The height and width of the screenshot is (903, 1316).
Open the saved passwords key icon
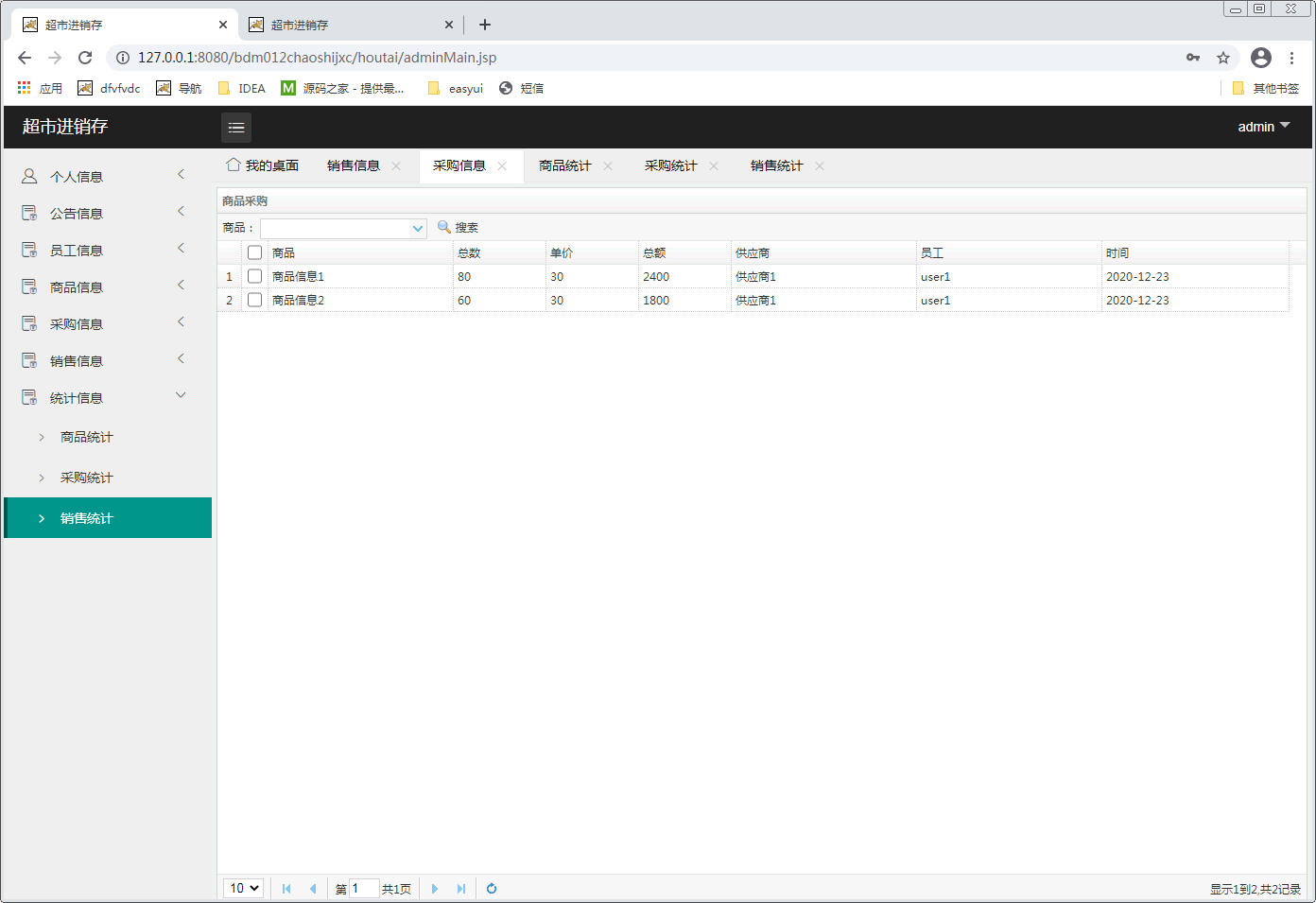pyautogui.click(x=1193, y=58)
